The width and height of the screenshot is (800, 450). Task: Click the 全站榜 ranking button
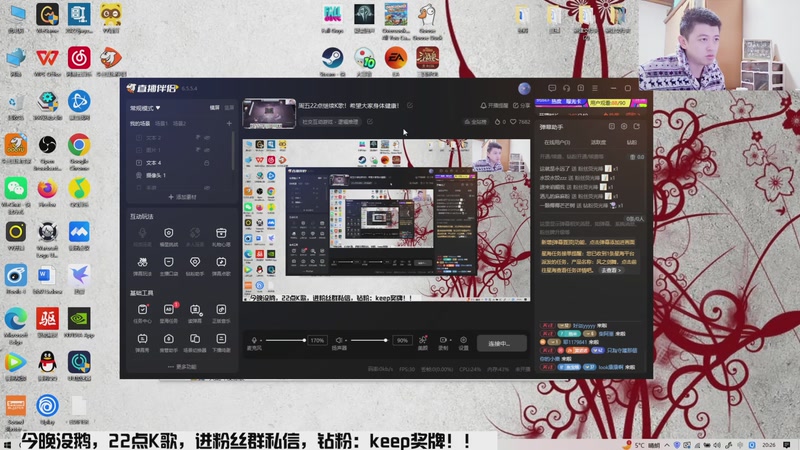pyautogui.click(x=475, y=122)
